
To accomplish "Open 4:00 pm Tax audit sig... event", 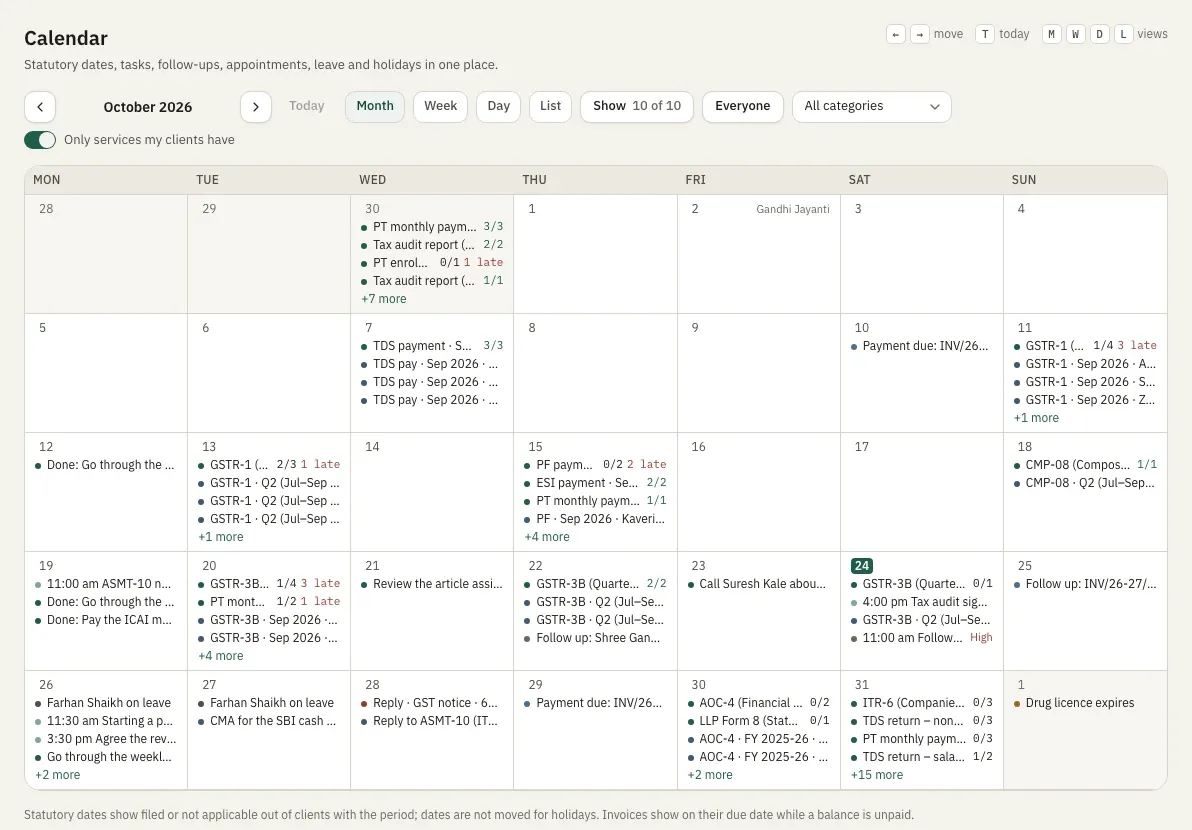I will (921, 602).
